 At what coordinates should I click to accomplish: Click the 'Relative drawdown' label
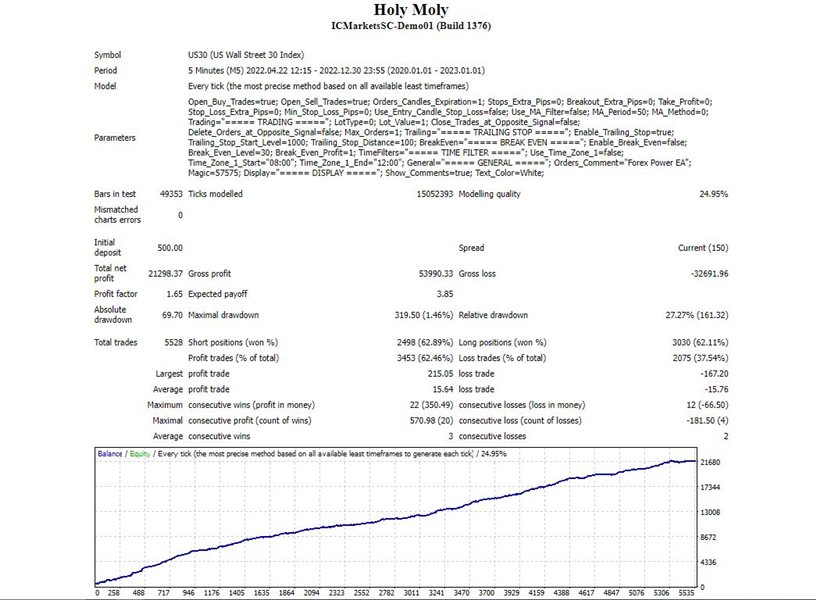493,315
